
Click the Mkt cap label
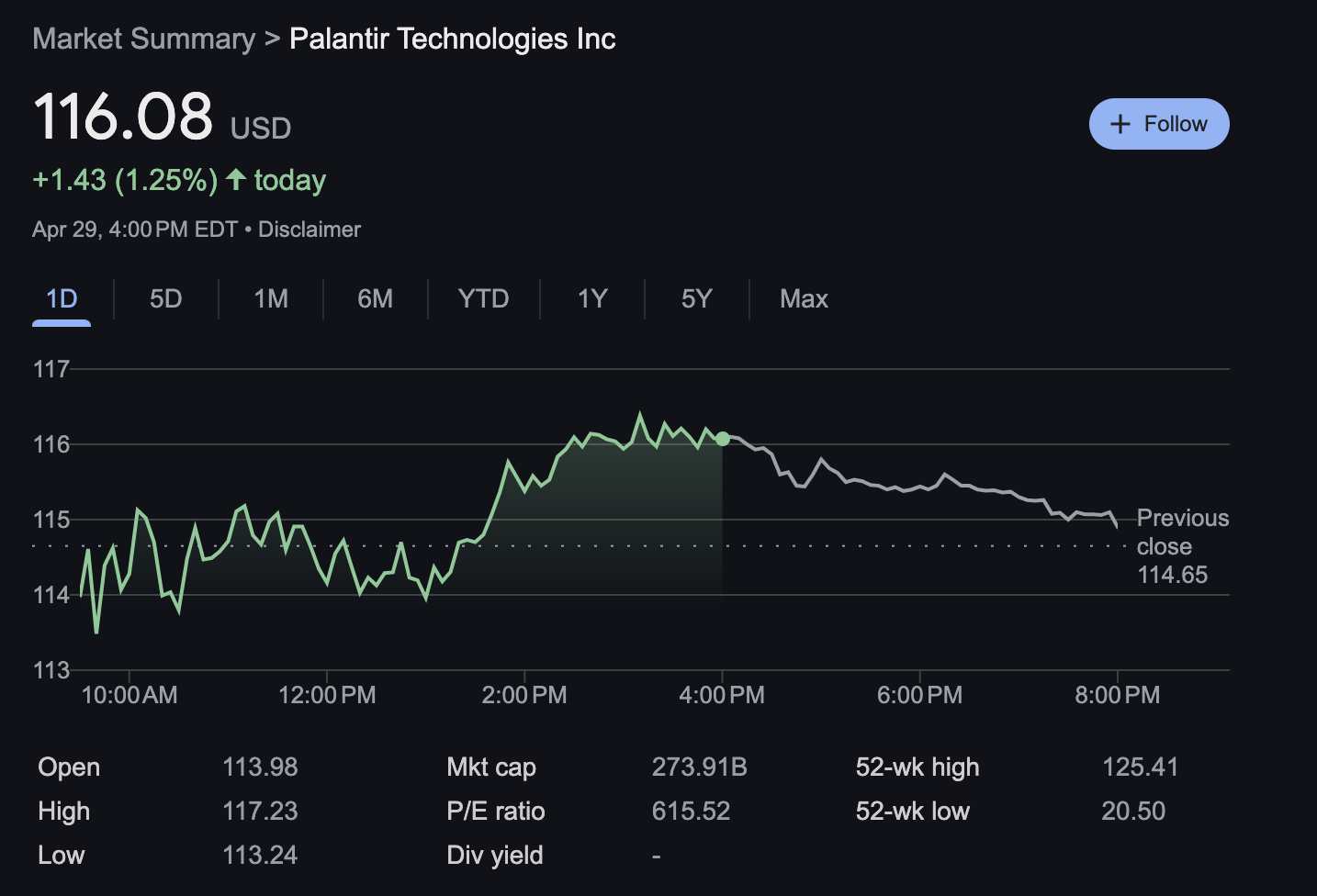click(491, 767)
